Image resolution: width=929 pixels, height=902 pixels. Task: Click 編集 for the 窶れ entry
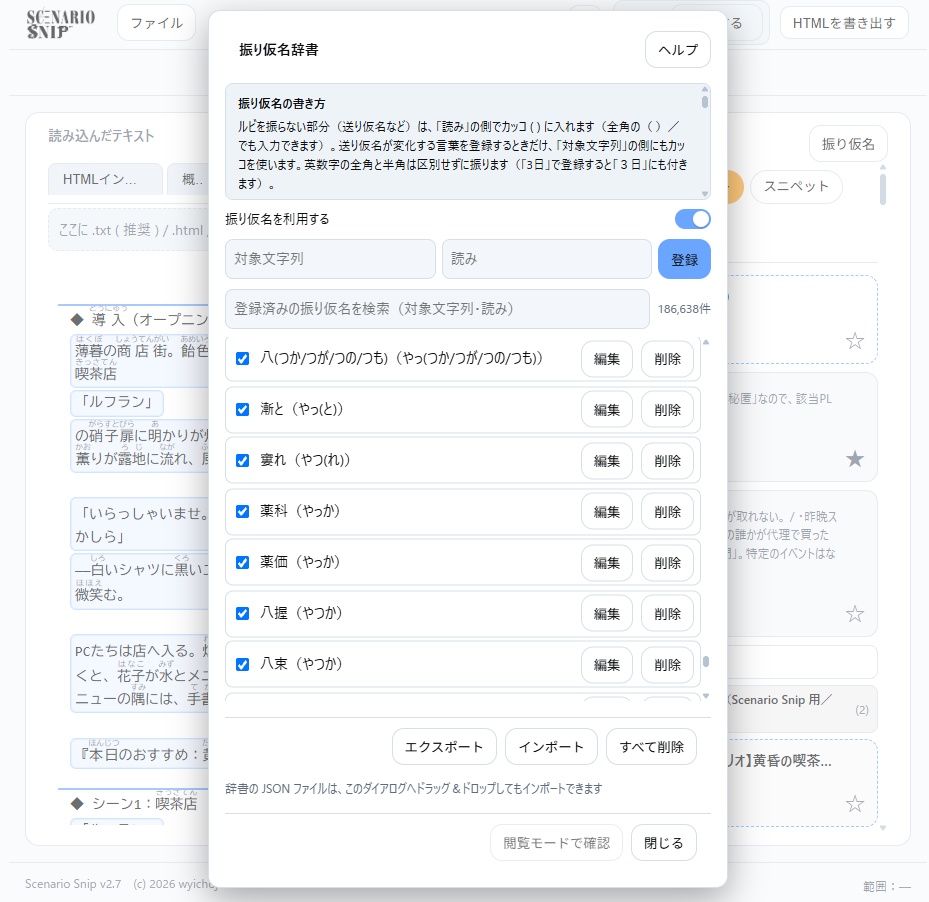(607, 461)
